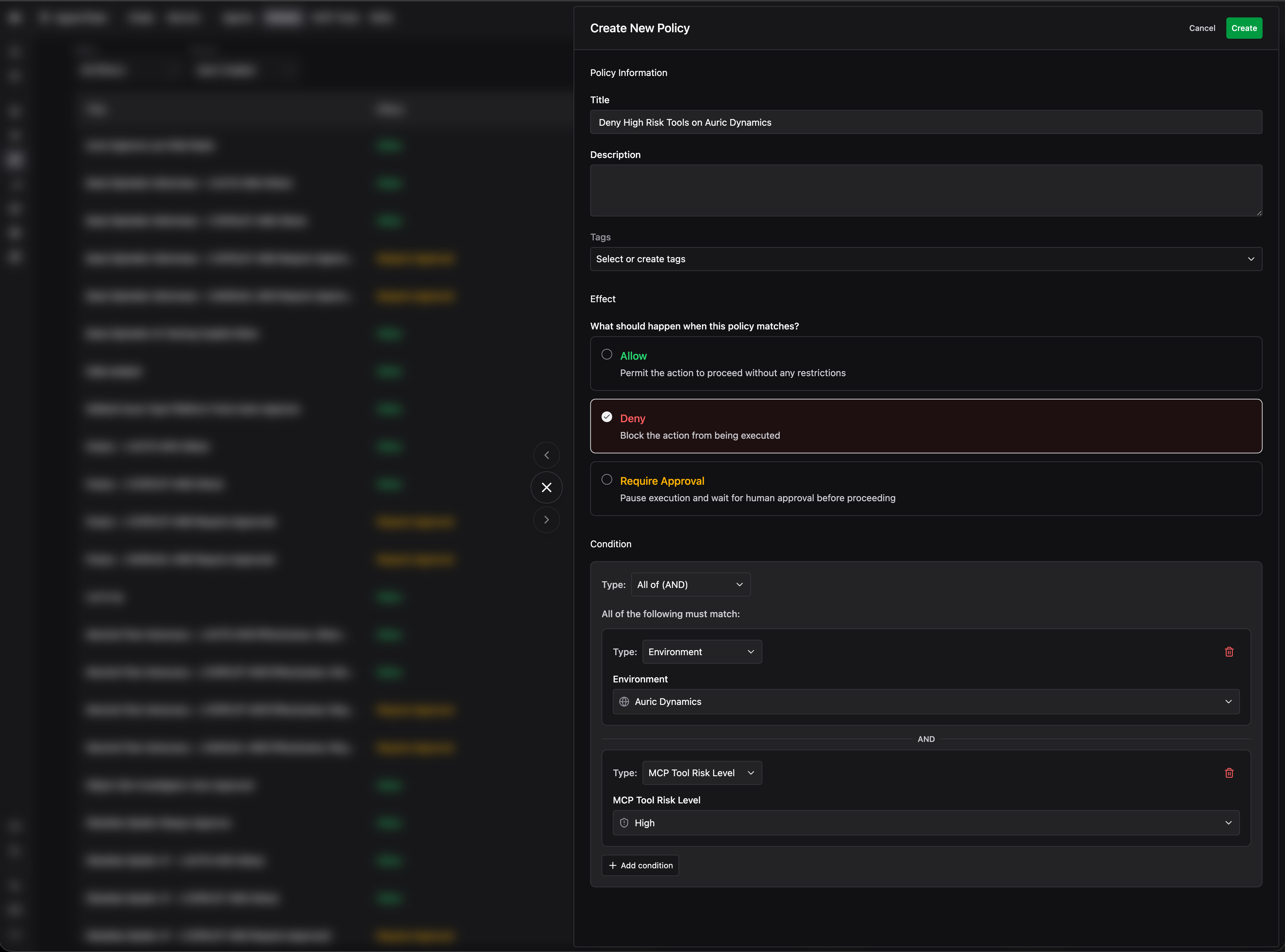Go to next item with right chevron

point(546,520)
